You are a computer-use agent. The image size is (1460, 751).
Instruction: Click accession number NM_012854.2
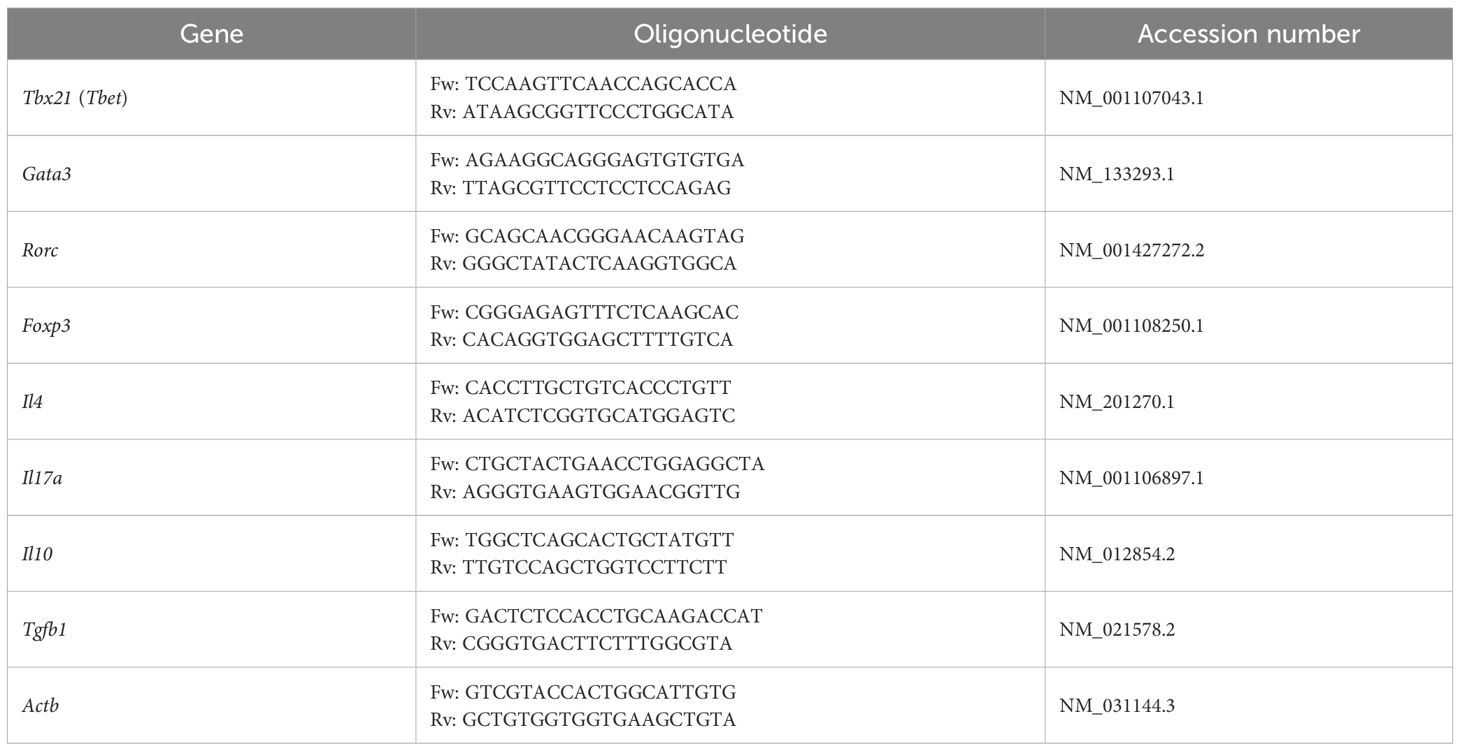[x=1117, y=554]
